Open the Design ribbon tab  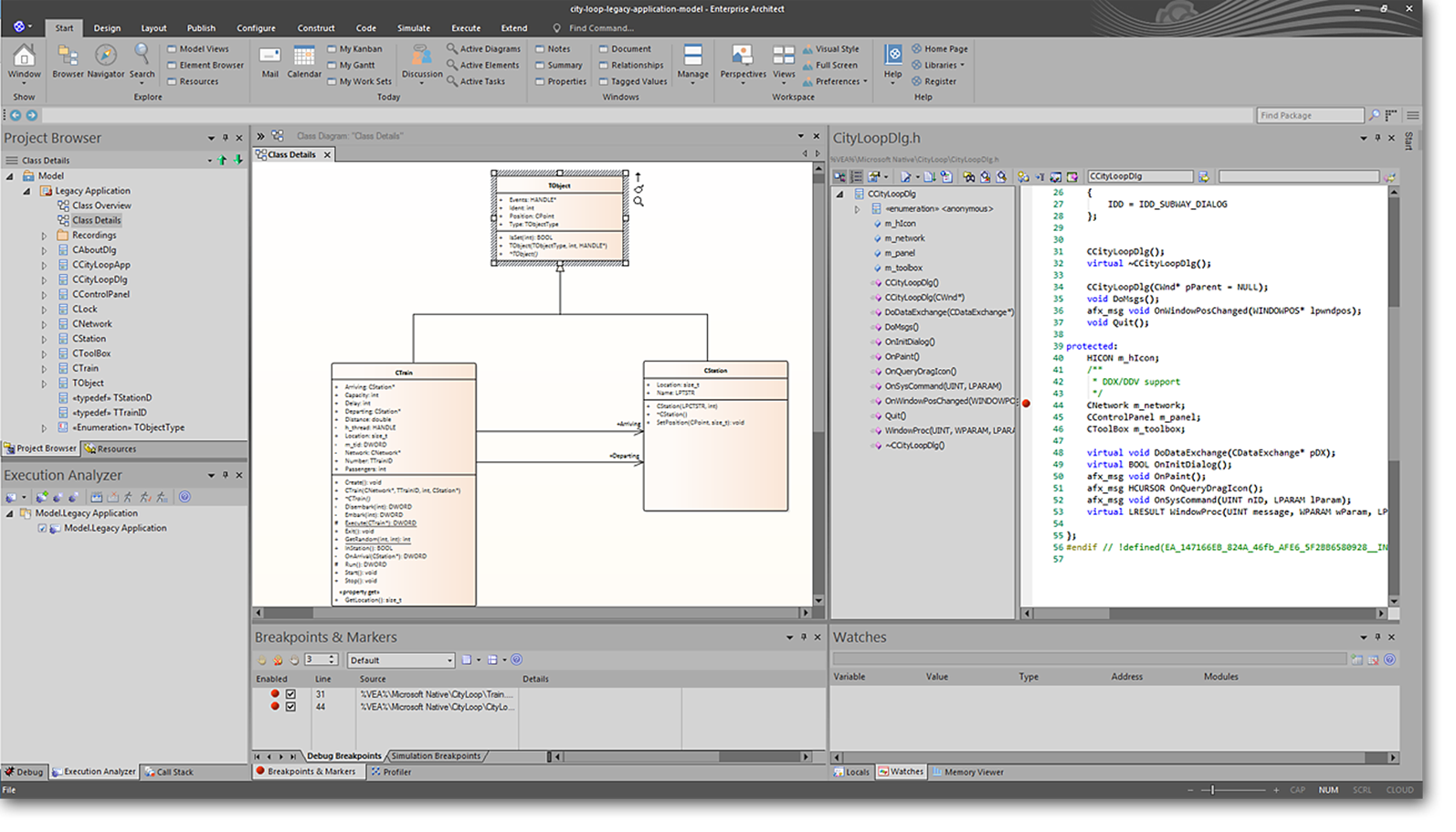(107, 28)
